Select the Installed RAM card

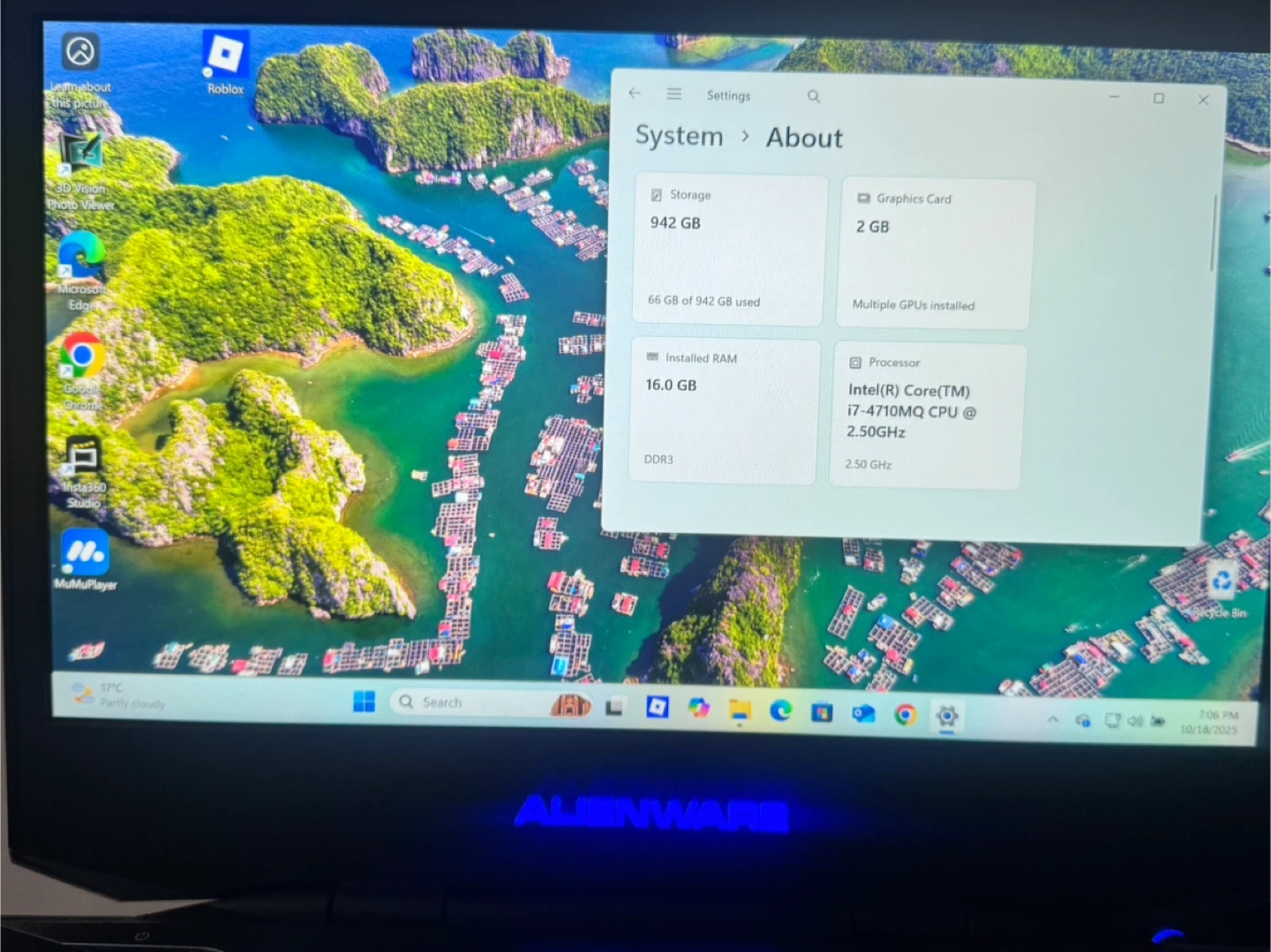coord(725,410)
